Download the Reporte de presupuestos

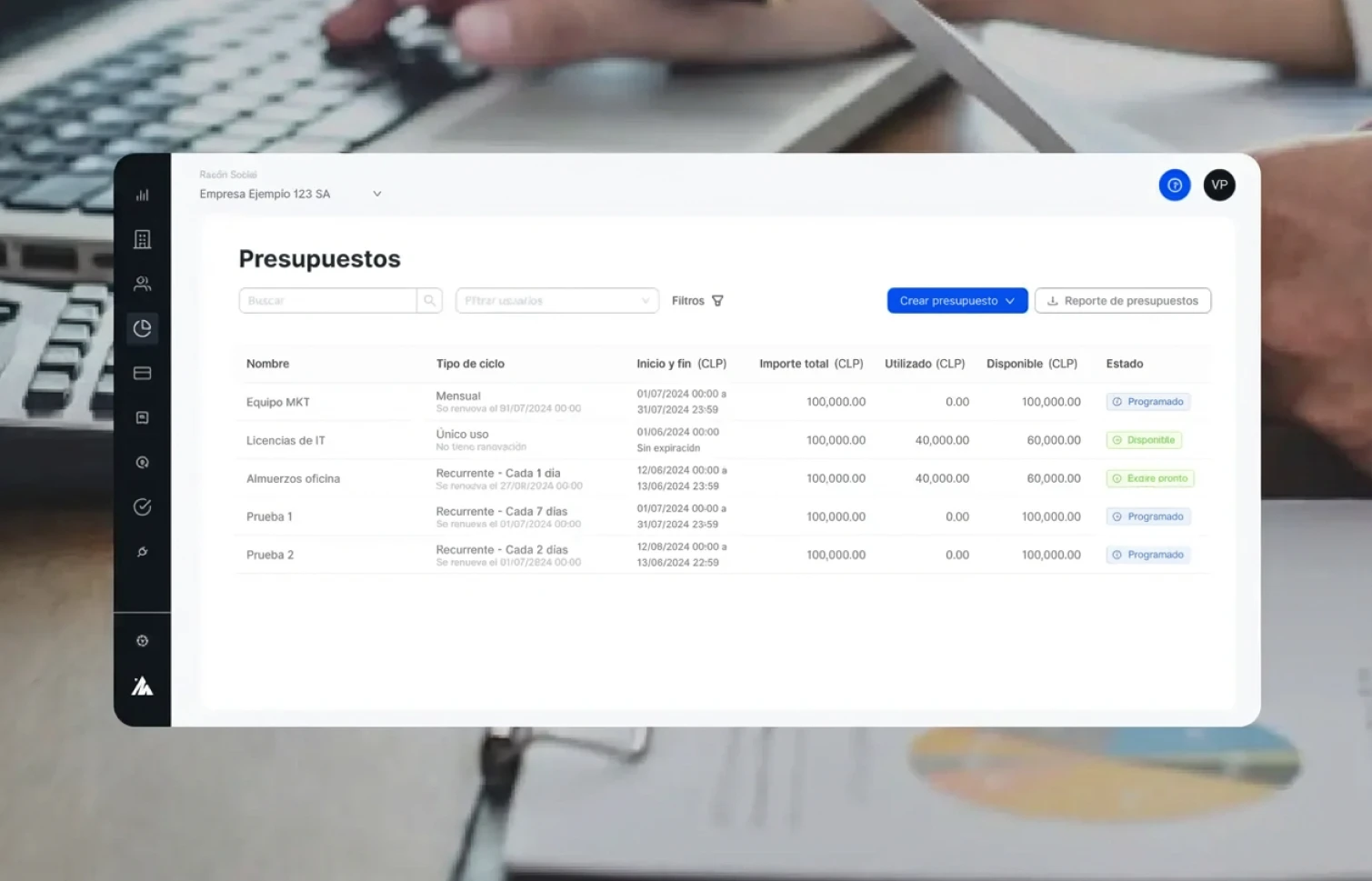[1122, 301]
